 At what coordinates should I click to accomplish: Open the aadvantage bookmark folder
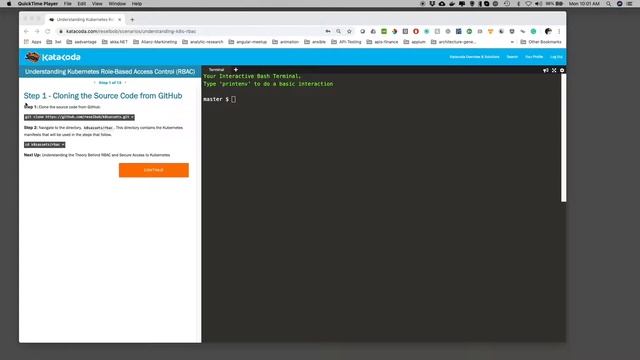coord(81,42)
